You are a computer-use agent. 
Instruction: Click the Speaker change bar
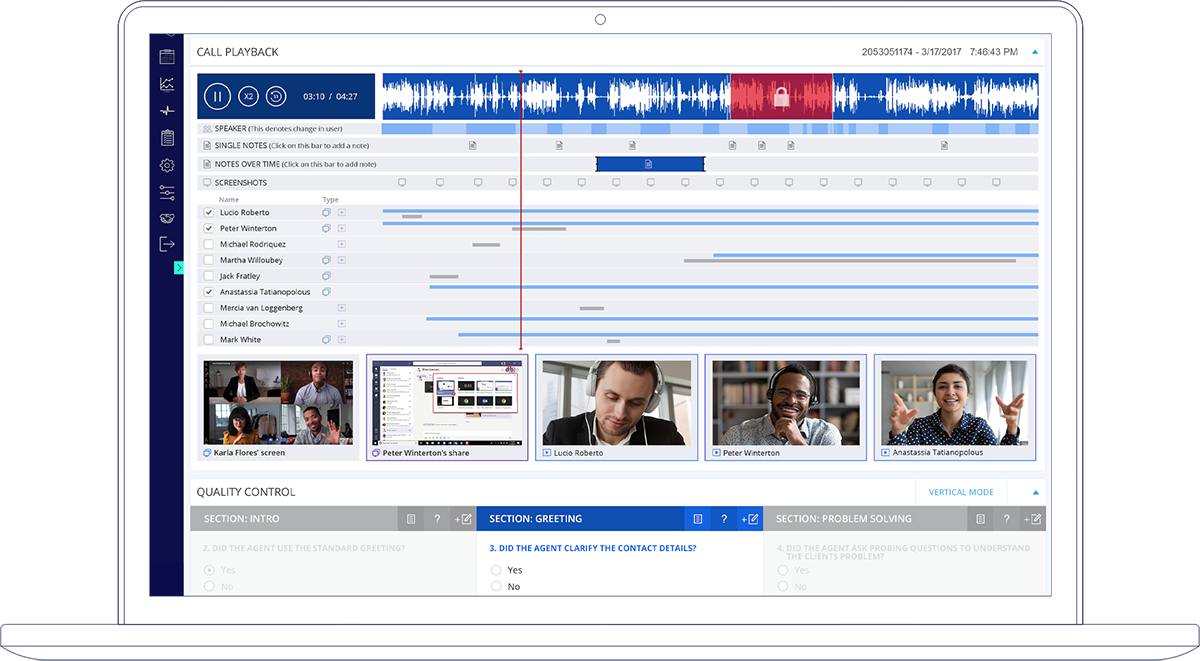[x=710, y=129]
